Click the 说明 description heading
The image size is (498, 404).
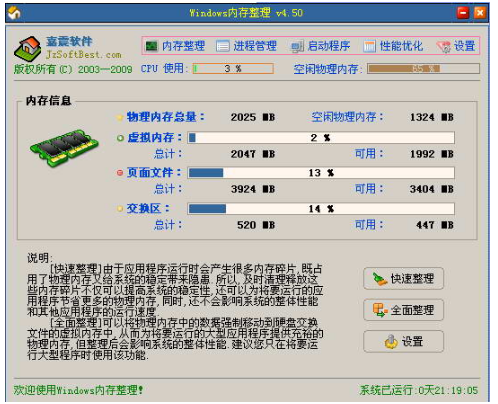click(x=39, y=258)
